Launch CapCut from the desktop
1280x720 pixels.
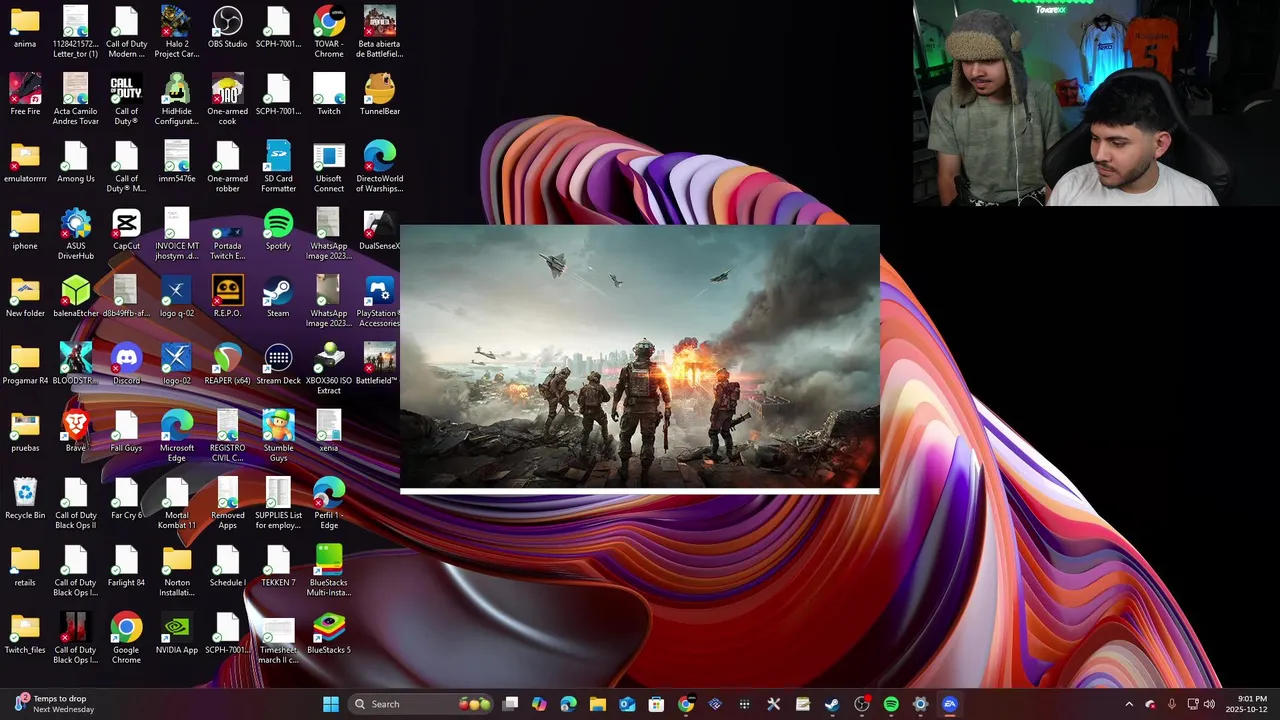[x=126, y=230]
